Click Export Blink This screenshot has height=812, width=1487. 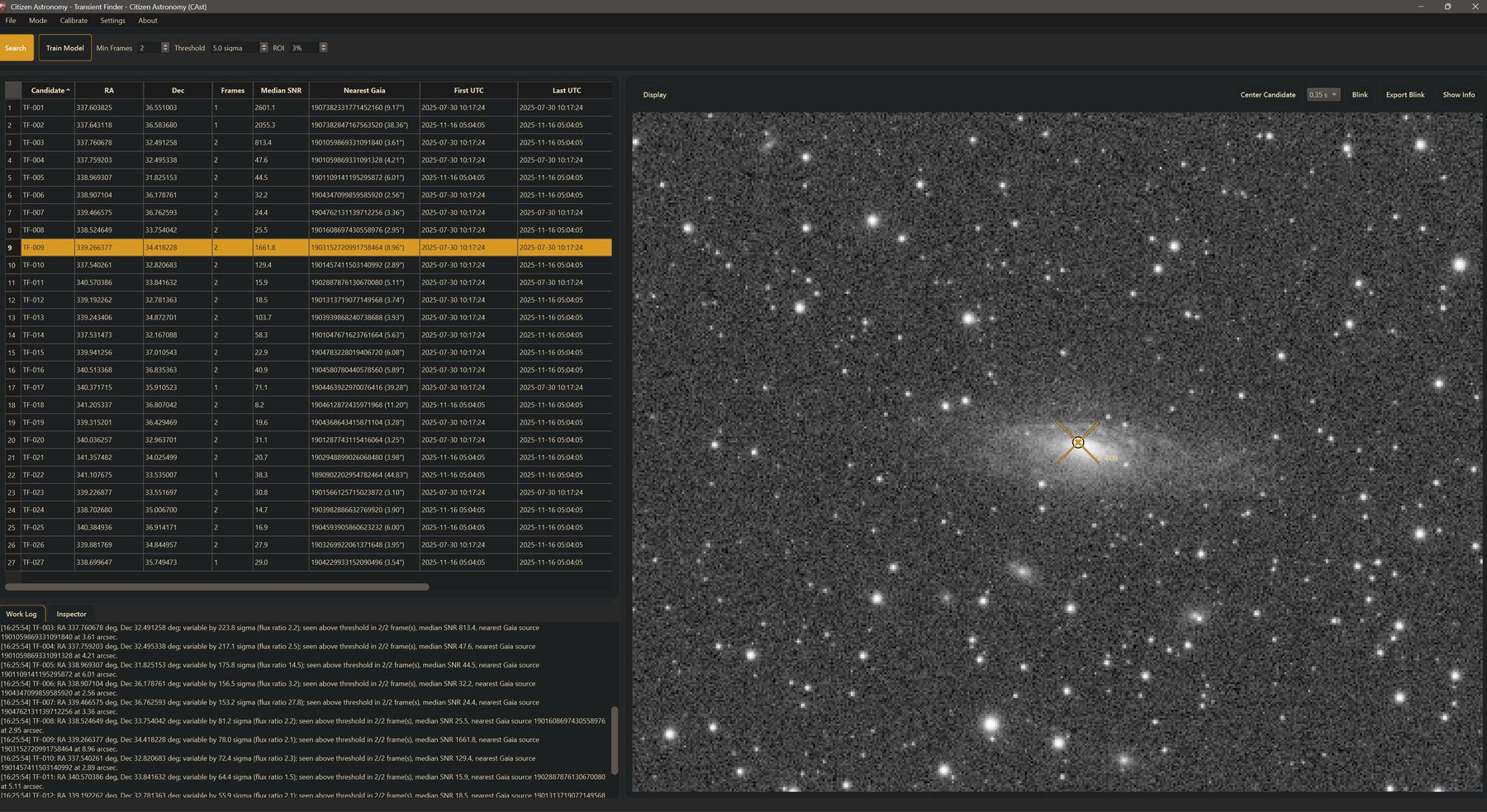[1405, 95]
